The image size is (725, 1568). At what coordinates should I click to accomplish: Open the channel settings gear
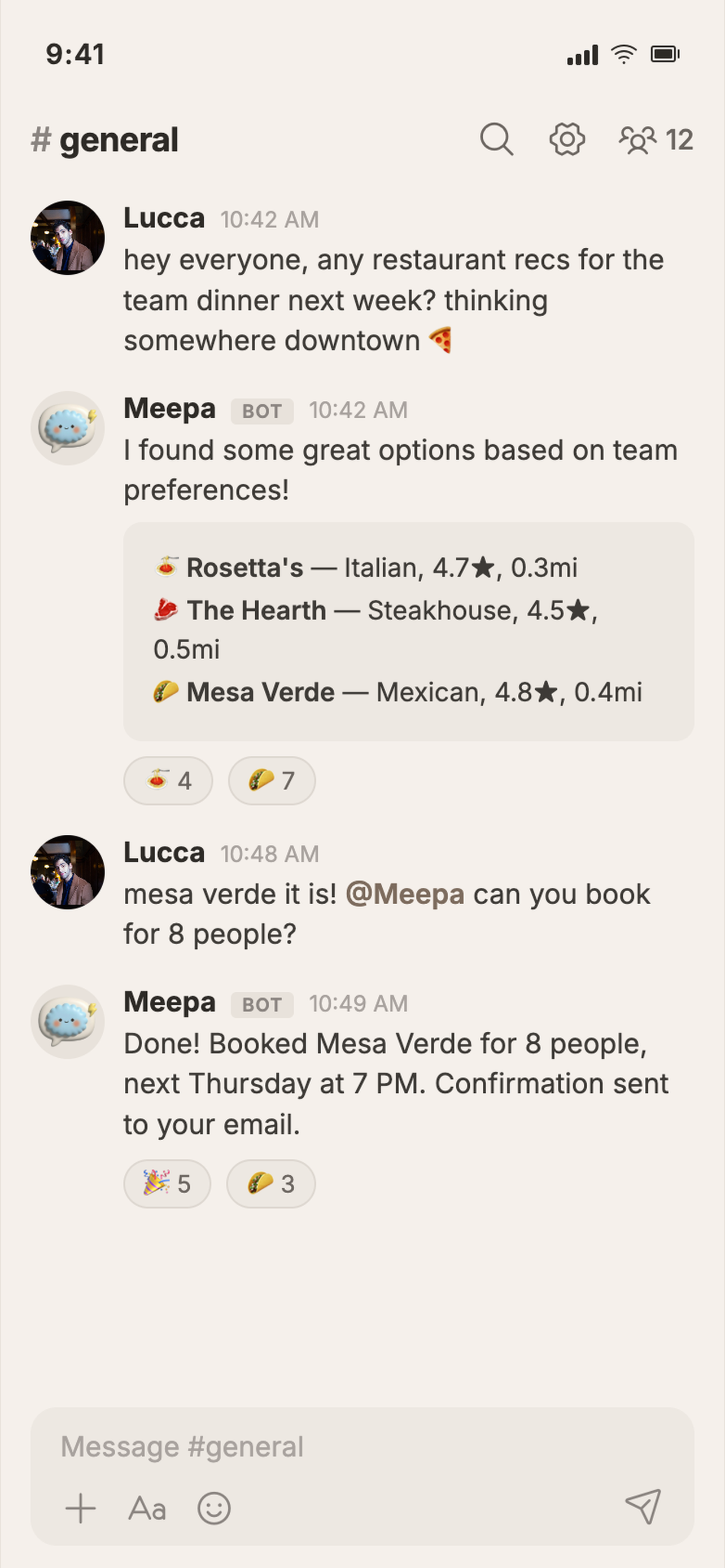566,140
